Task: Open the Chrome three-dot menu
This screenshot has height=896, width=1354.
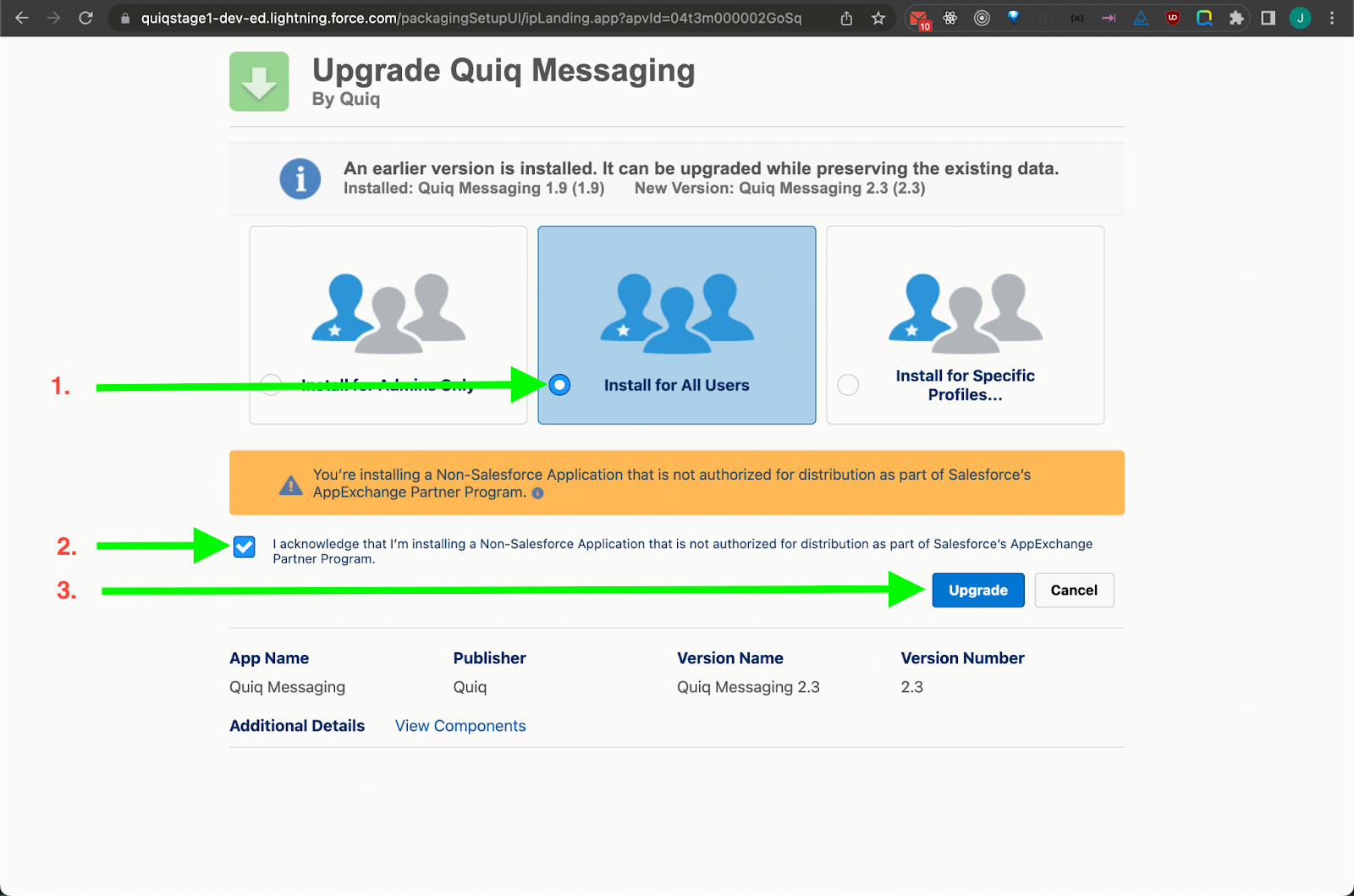Action: pos(1332,18)
